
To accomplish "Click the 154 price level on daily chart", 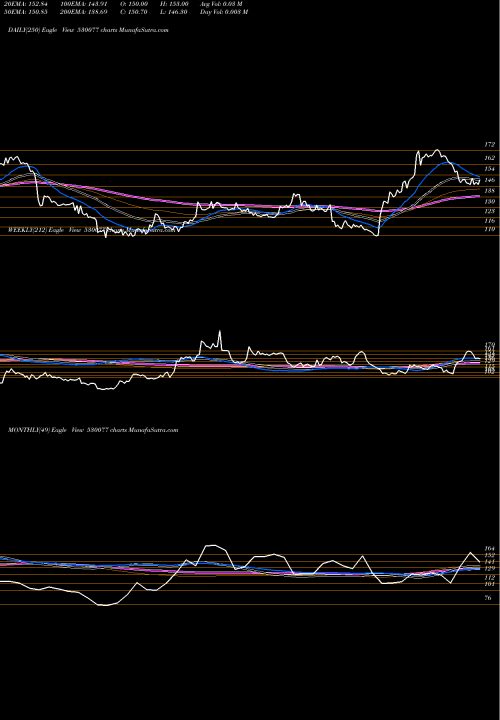I will [x=489, y=169].
